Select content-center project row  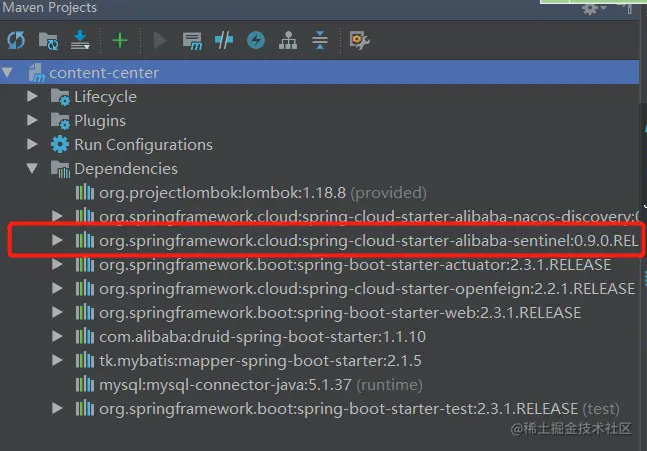click(x=319, y=73)
